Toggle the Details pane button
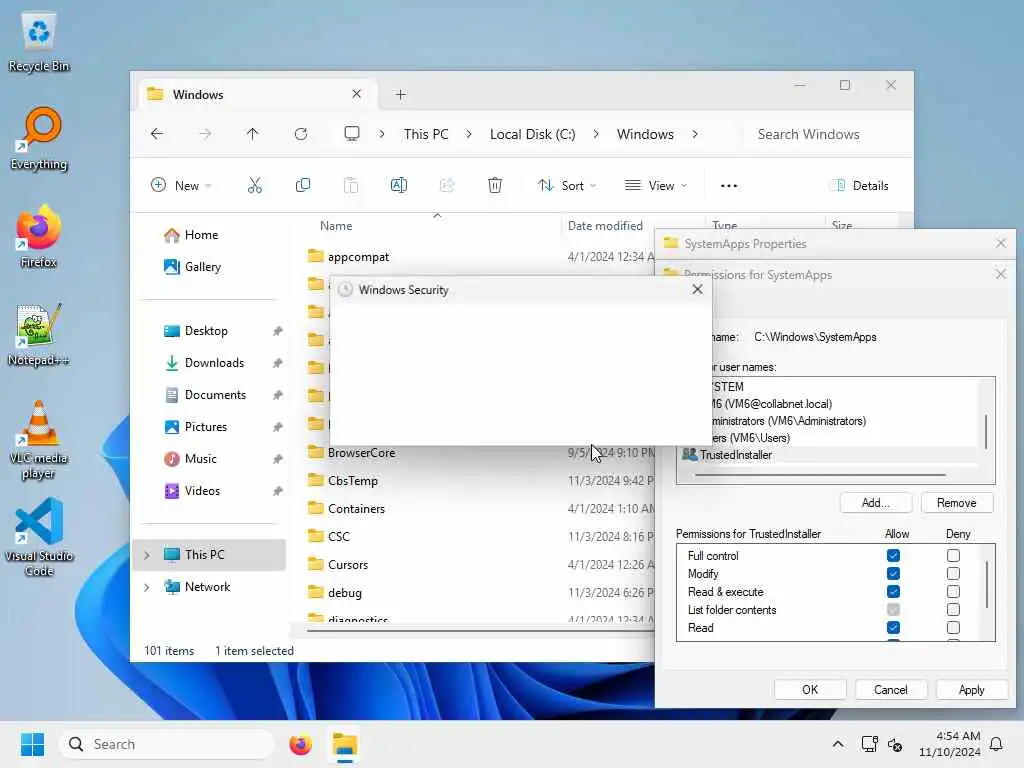Image resolution: width=1024 pixels, height=768 pixels. pos(859,185)
